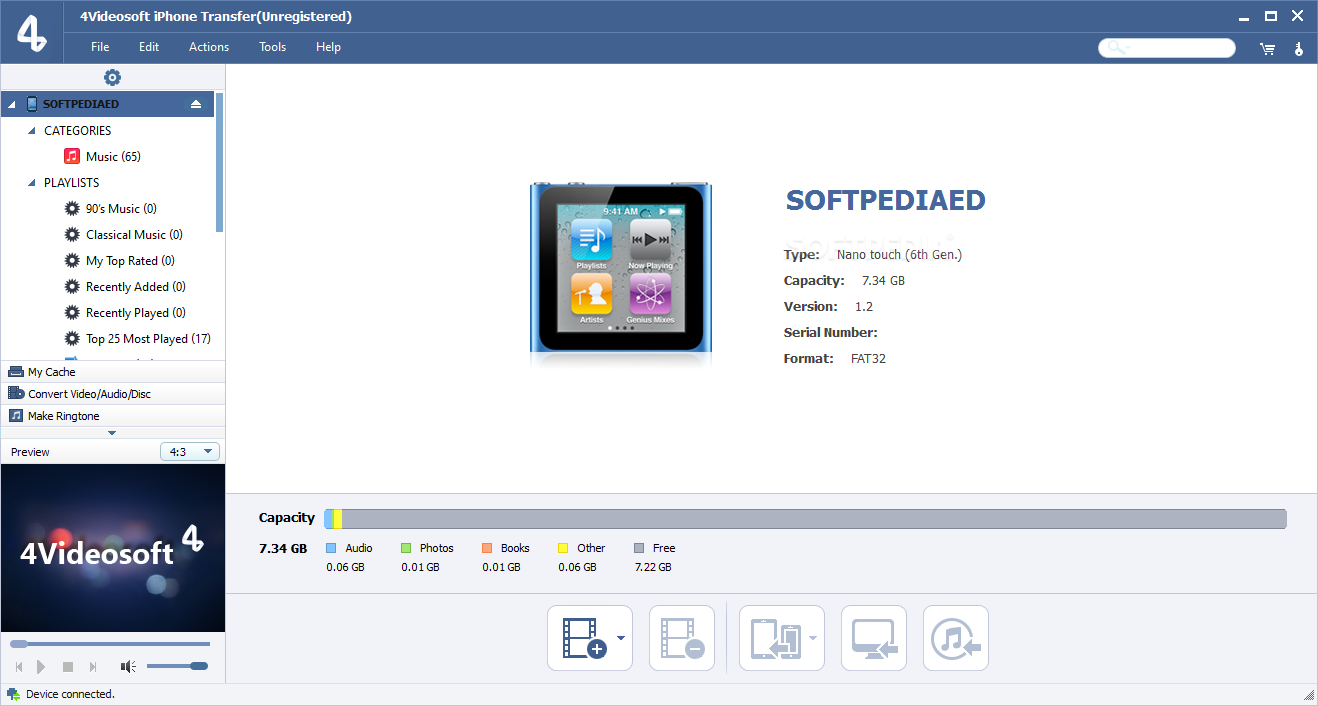The height and width of the screenshot is (706, 1318).
Task: Click the sidebar vertical scrollbar
Action: [220, 162]
